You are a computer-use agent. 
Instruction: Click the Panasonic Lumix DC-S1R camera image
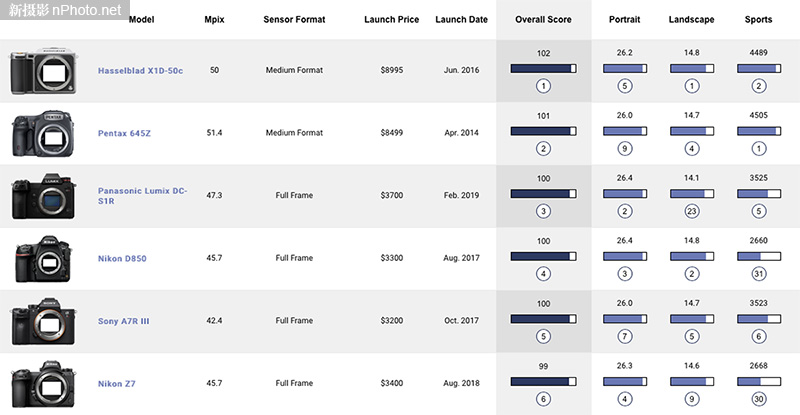point(39,196)
